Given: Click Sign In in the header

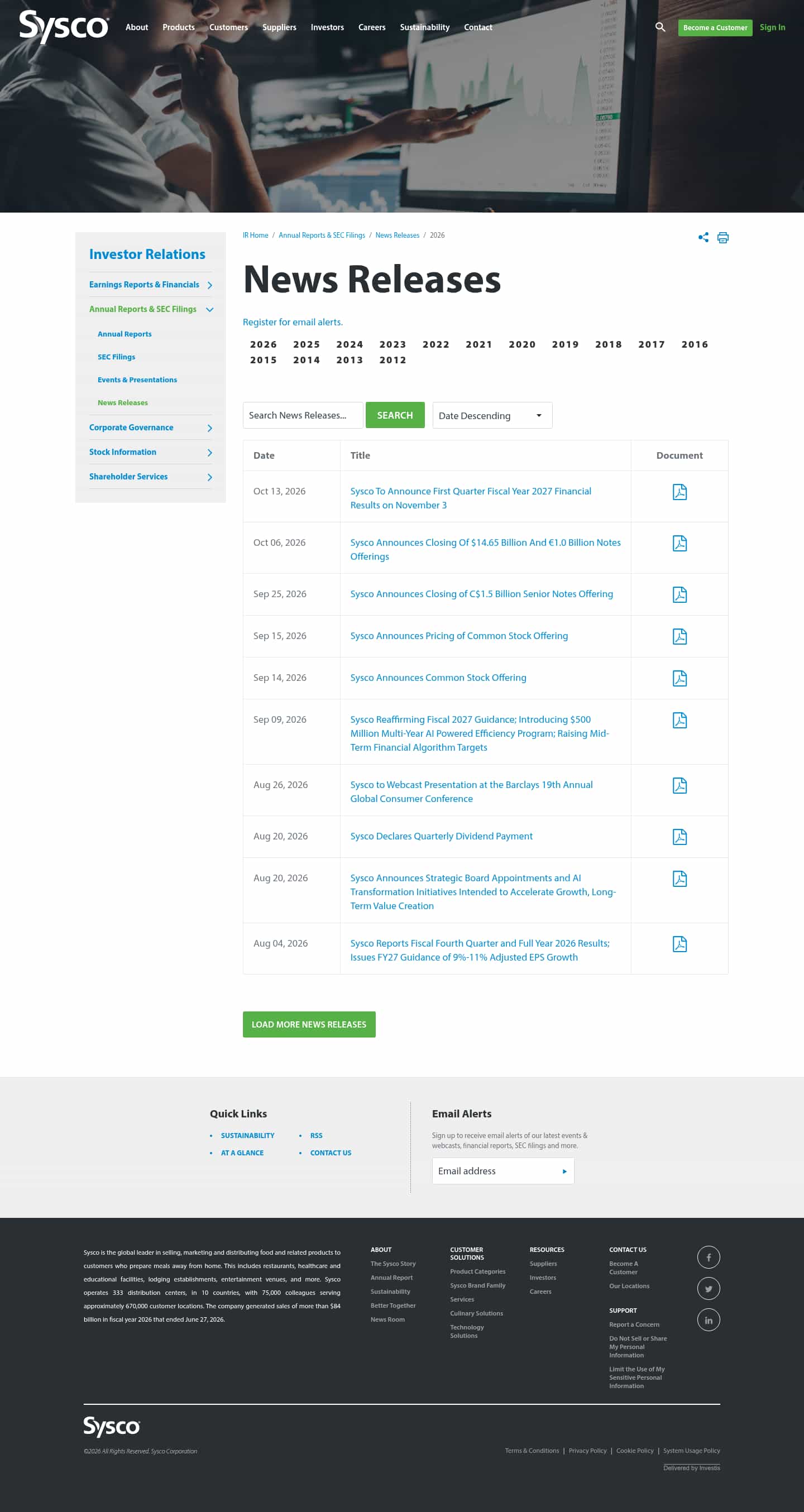Looking at the screenshot, I should (x=772, y=27).
